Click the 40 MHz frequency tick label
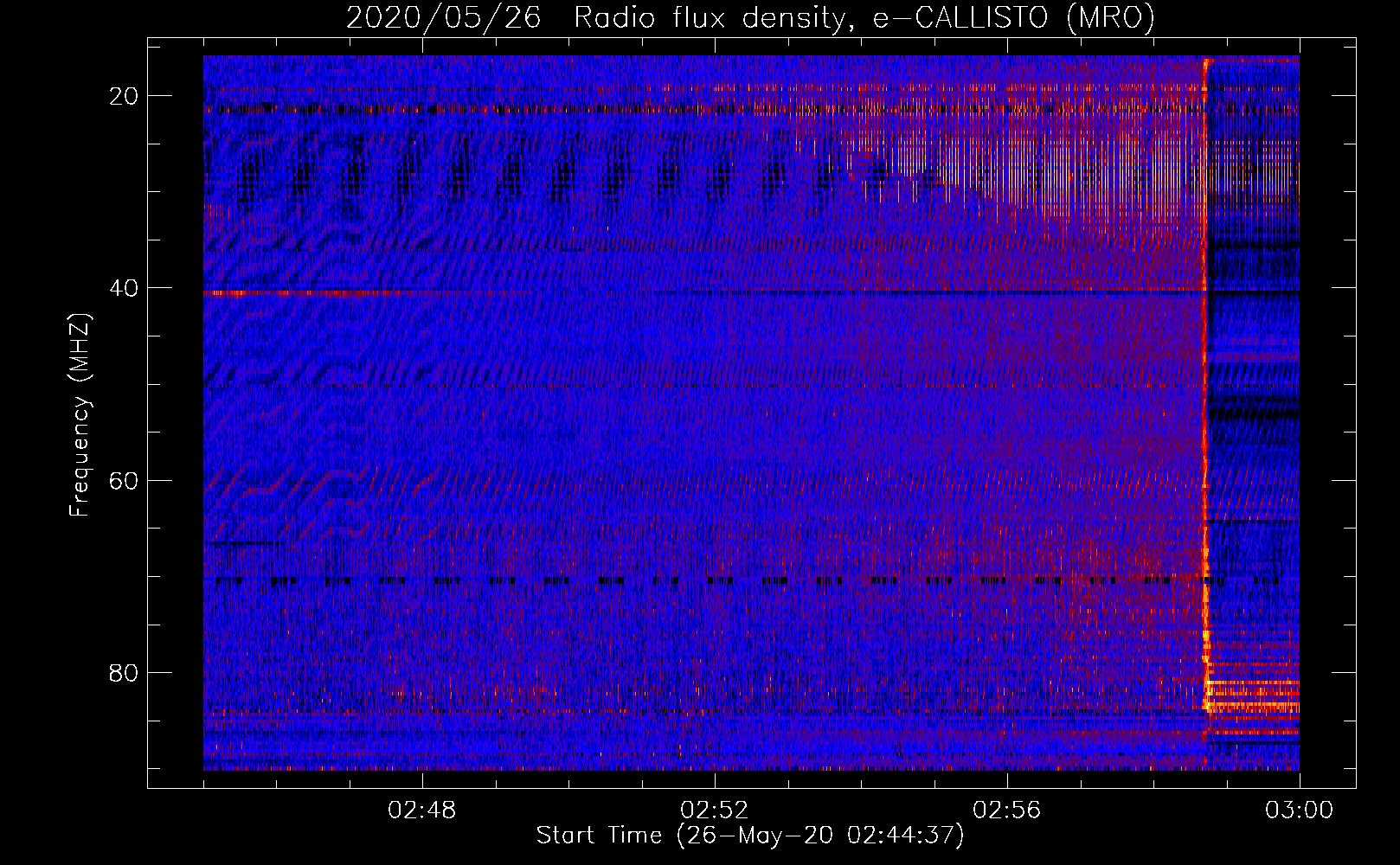 (125, 288)
